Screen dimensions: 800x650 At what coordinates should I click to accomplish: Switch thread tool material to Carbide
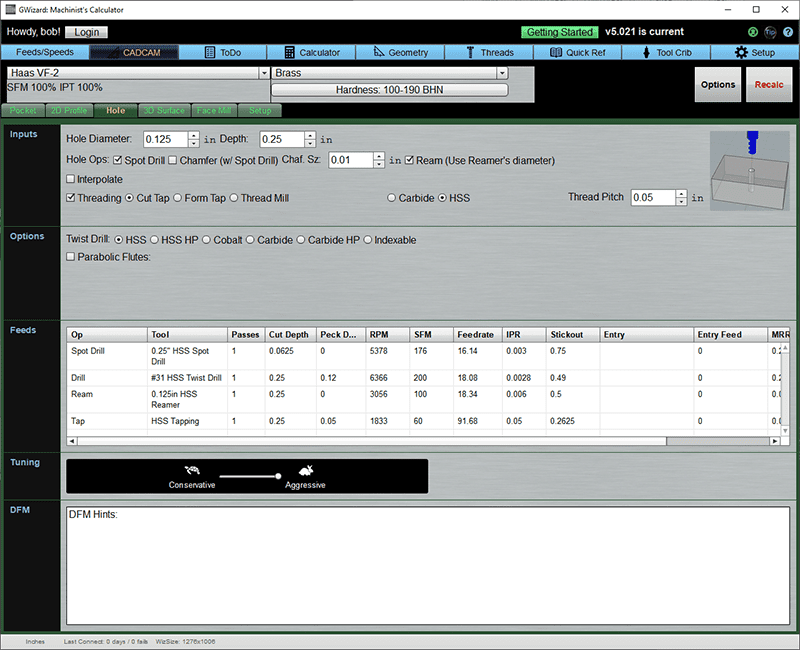392,198
